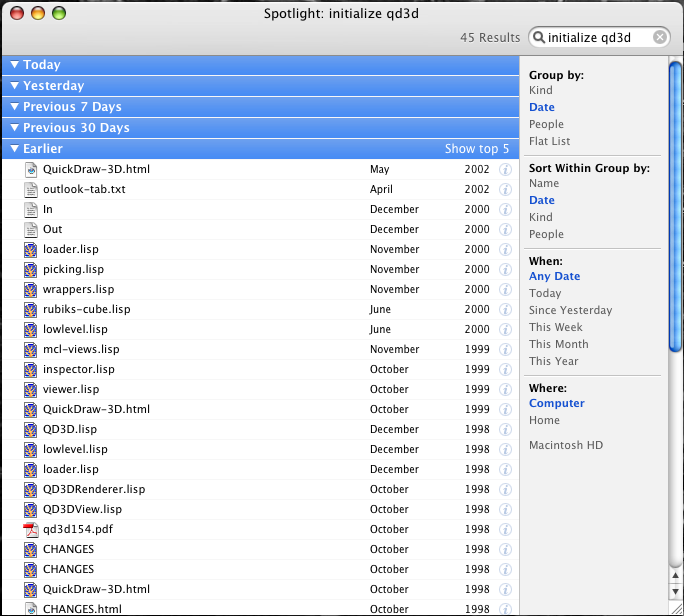Click the file icon beside QD3DView.lisp
Image resolution: width=684 pixels, height=616 pixels.
click(x=31, y=510)
